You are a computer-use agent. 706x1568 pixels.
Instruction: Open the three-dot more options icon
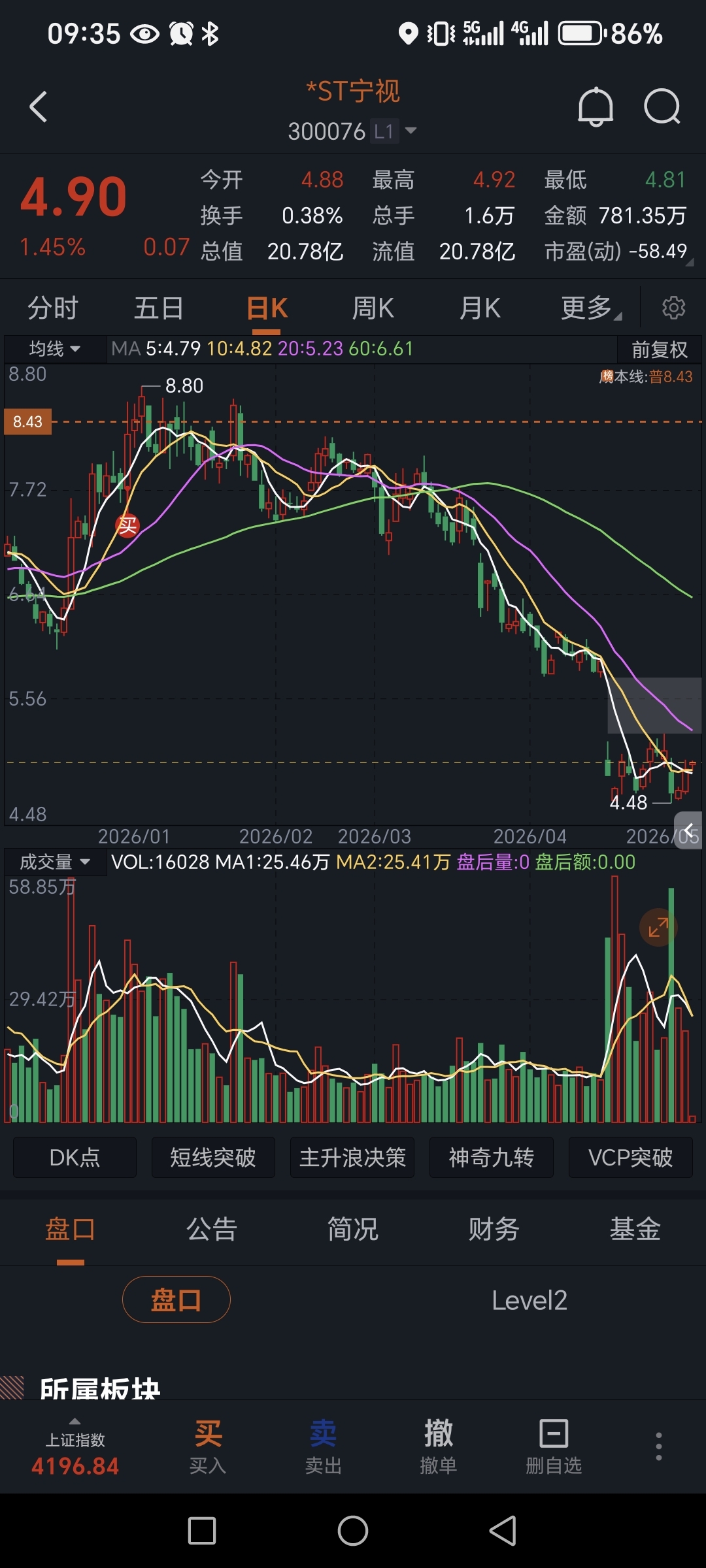(658, 1446)
